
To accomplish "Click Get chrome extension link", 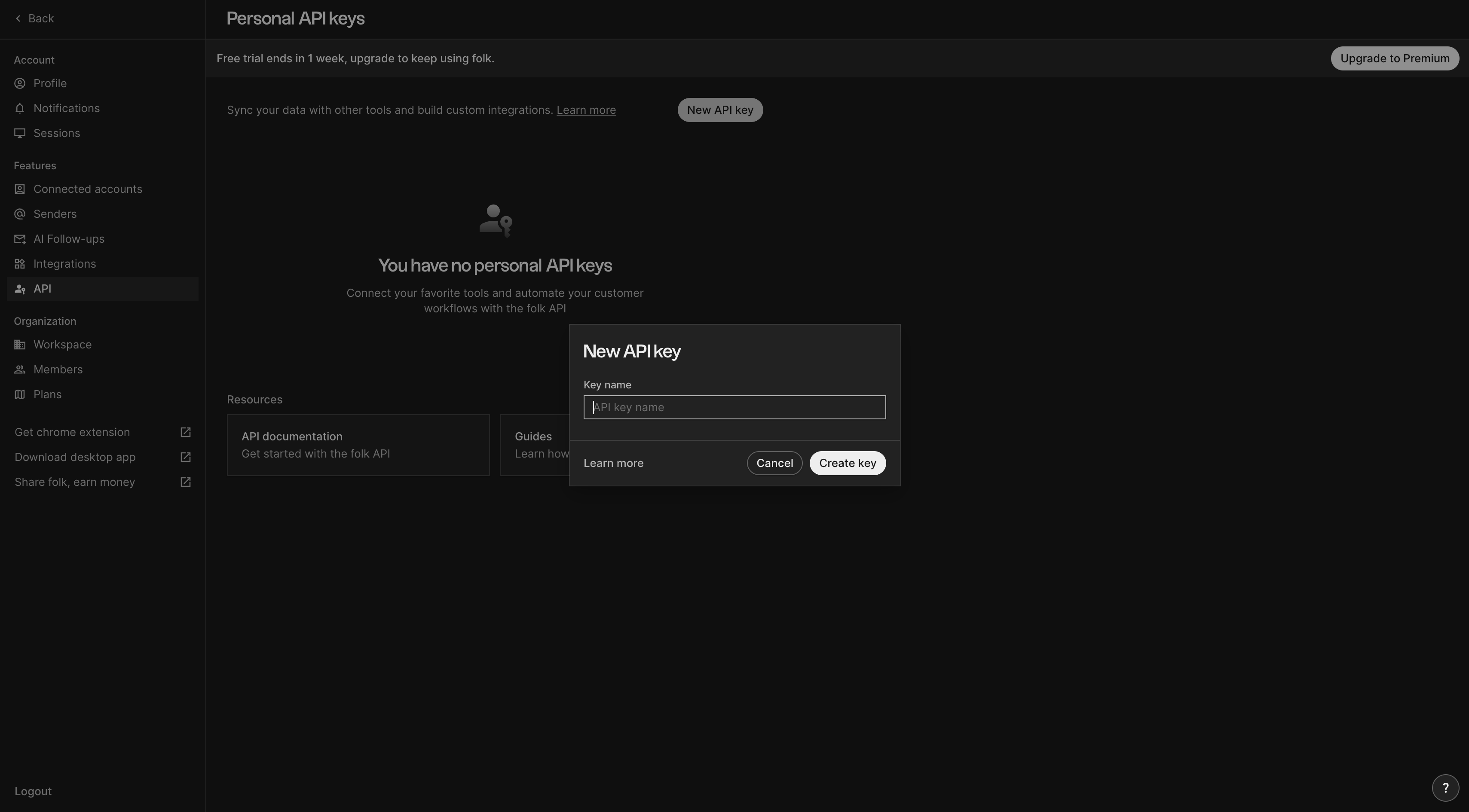I will [103, 432].
